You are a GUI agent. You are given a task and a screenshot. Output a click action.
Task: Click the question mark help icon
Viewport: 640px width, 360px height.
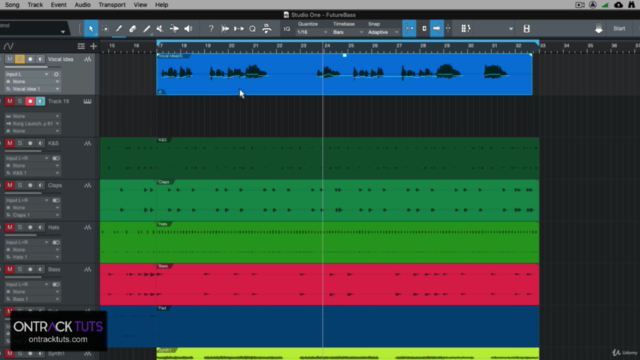click(211, 29)
